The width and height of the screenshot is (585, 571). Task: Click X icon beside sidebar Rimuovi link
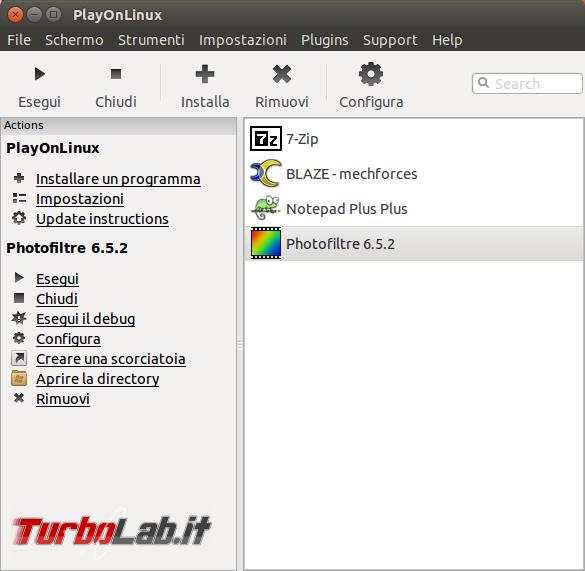click(x=19, y=398)
